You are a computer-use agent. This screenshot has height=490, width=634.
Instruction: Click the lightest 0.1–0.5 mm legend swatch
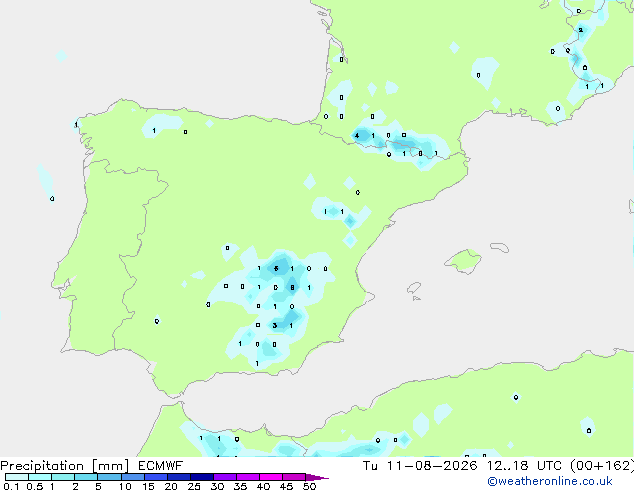pyautogui.click(x=17, y=477)
